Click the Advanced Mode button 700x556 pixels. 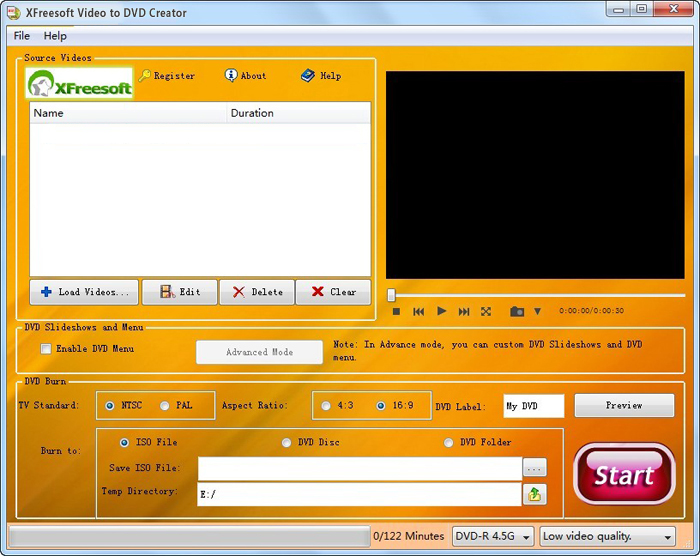point(259,352)
